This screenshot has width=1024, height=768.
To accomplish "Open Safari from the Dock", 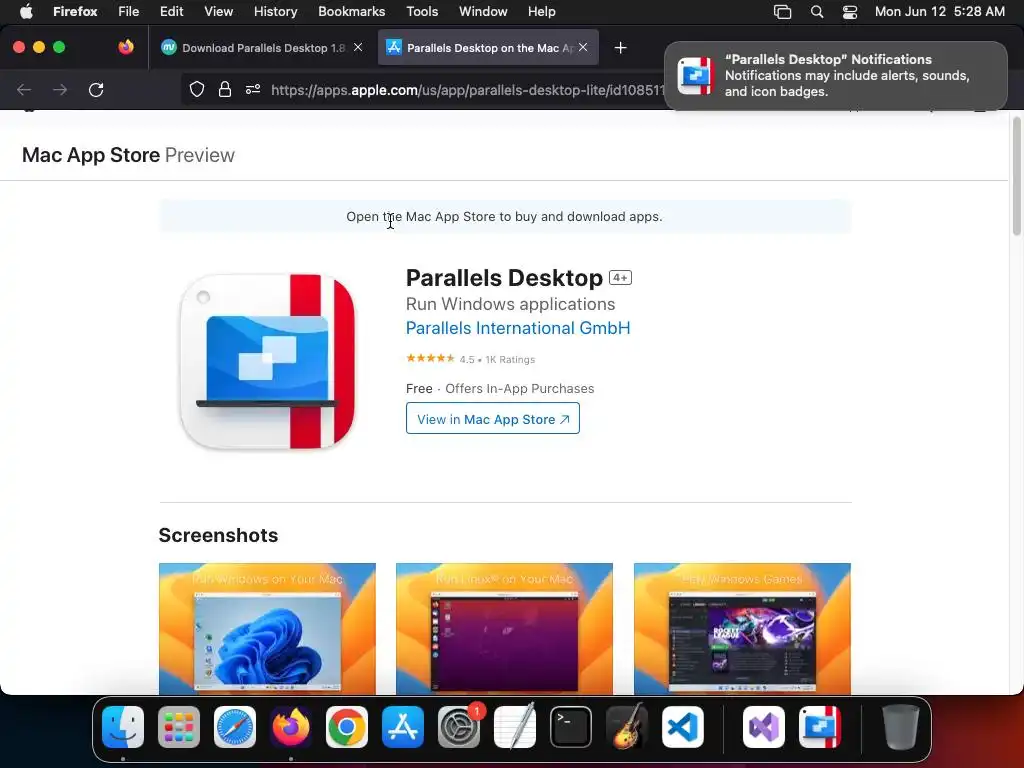I will pyautogui.click(x=234, y=727).
